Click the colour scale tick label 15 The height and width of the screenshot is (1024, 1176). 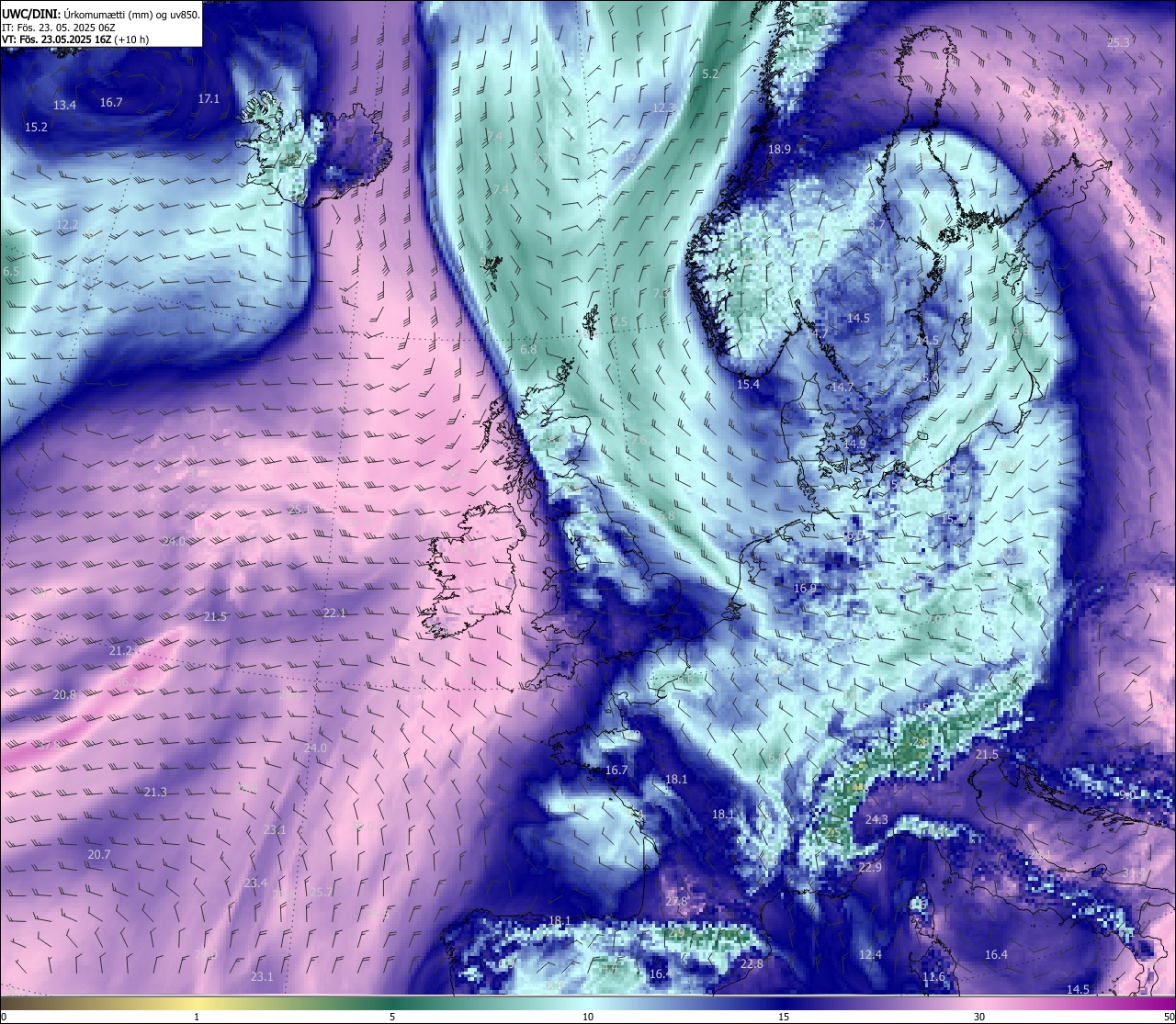pyautogui.click(x=784, y=1017)
